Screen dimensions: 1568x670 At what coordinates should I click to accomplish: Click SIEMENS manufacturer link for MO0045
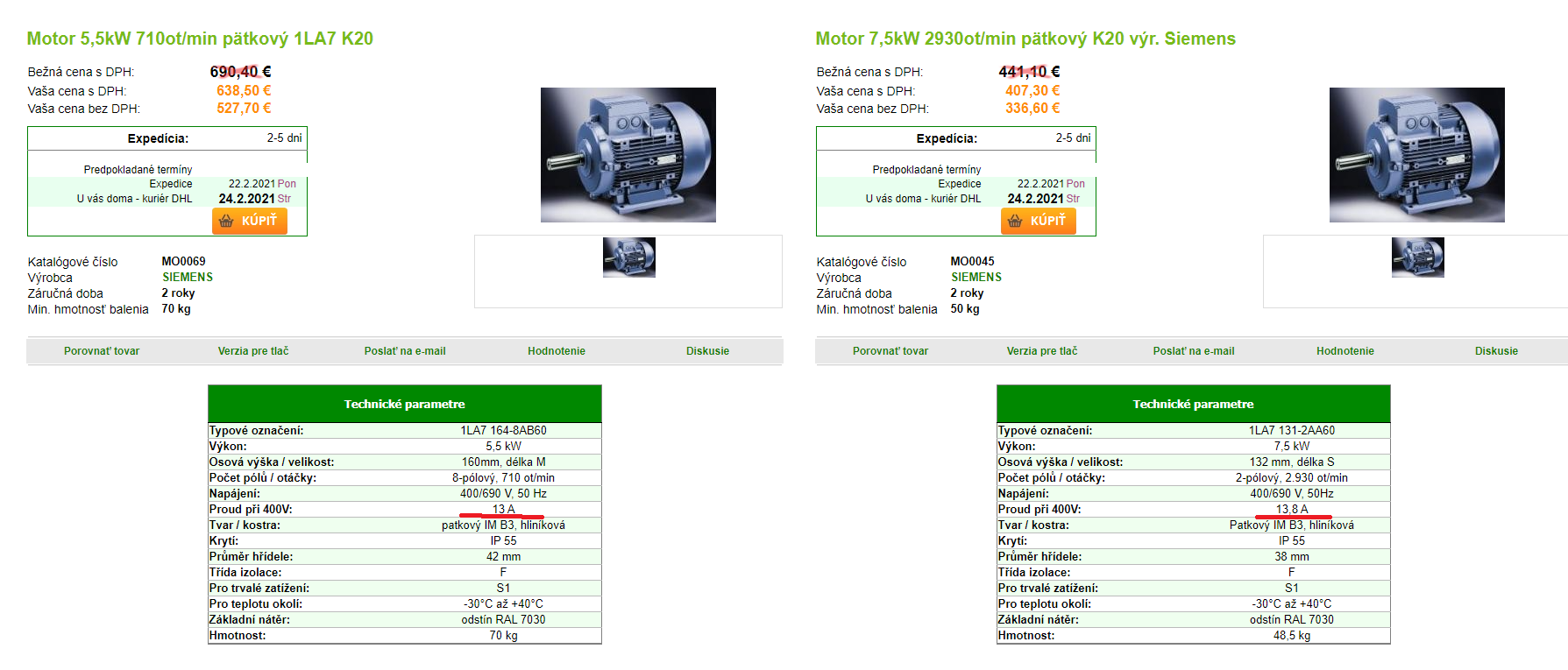(976, 277)
